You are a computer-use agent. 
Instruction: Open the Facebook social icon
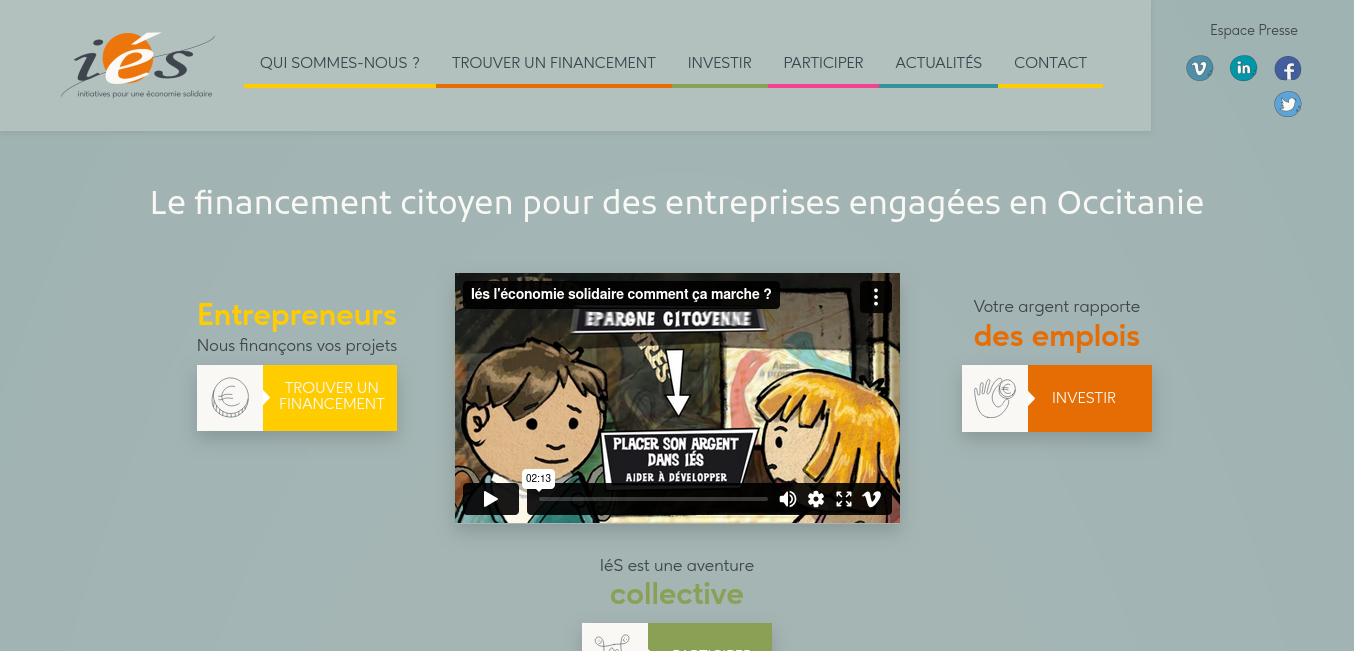tap(1288, 69)
